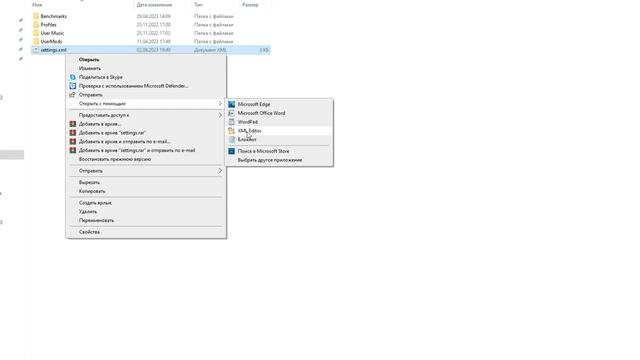Image resolution: width=640 pixels, height=360 pixels.
Task: Click the Benchmarks folder icon
Action: point(36,16)
